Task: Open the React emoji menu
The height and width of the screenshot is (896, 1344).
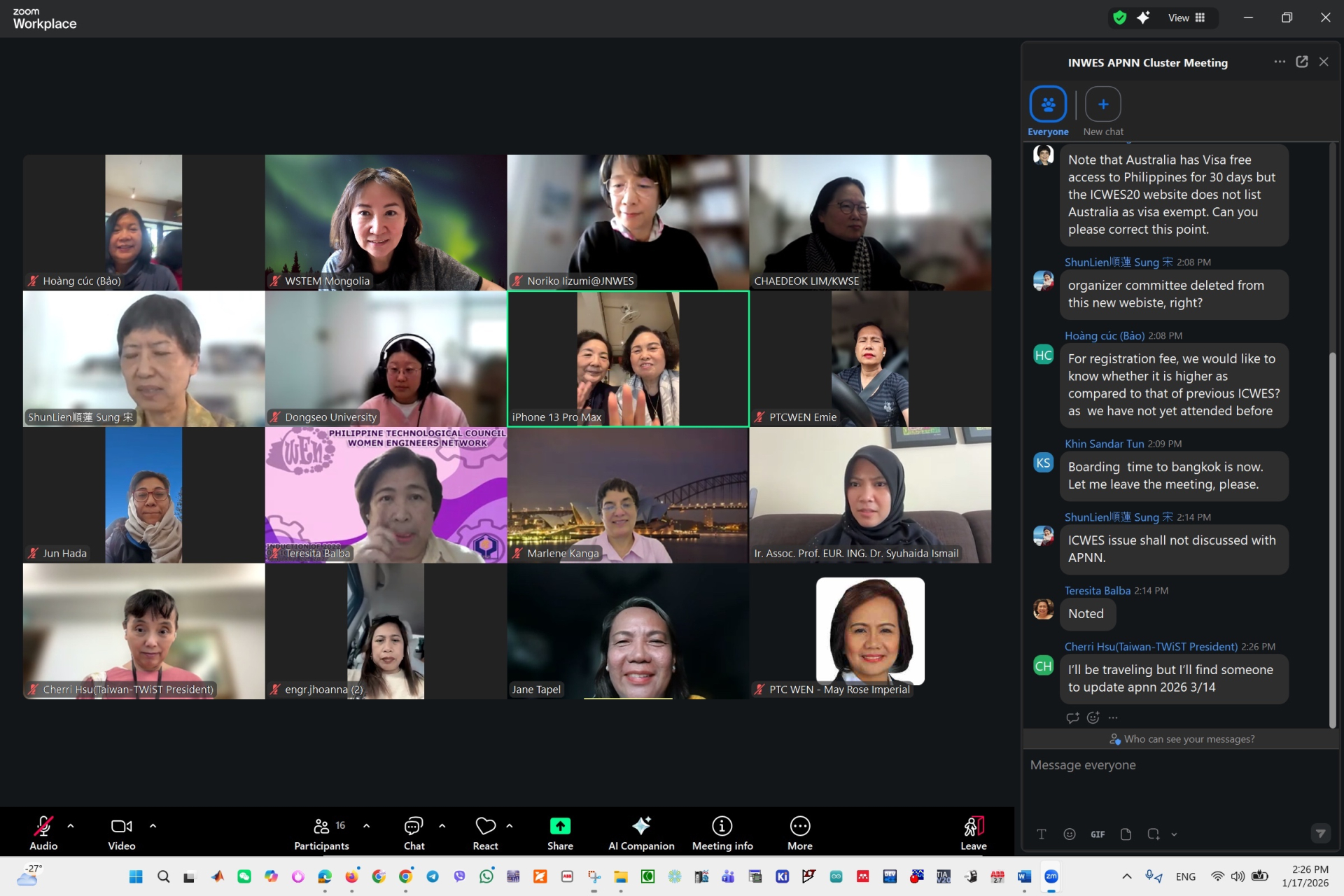Action: [x=485, y=832]
